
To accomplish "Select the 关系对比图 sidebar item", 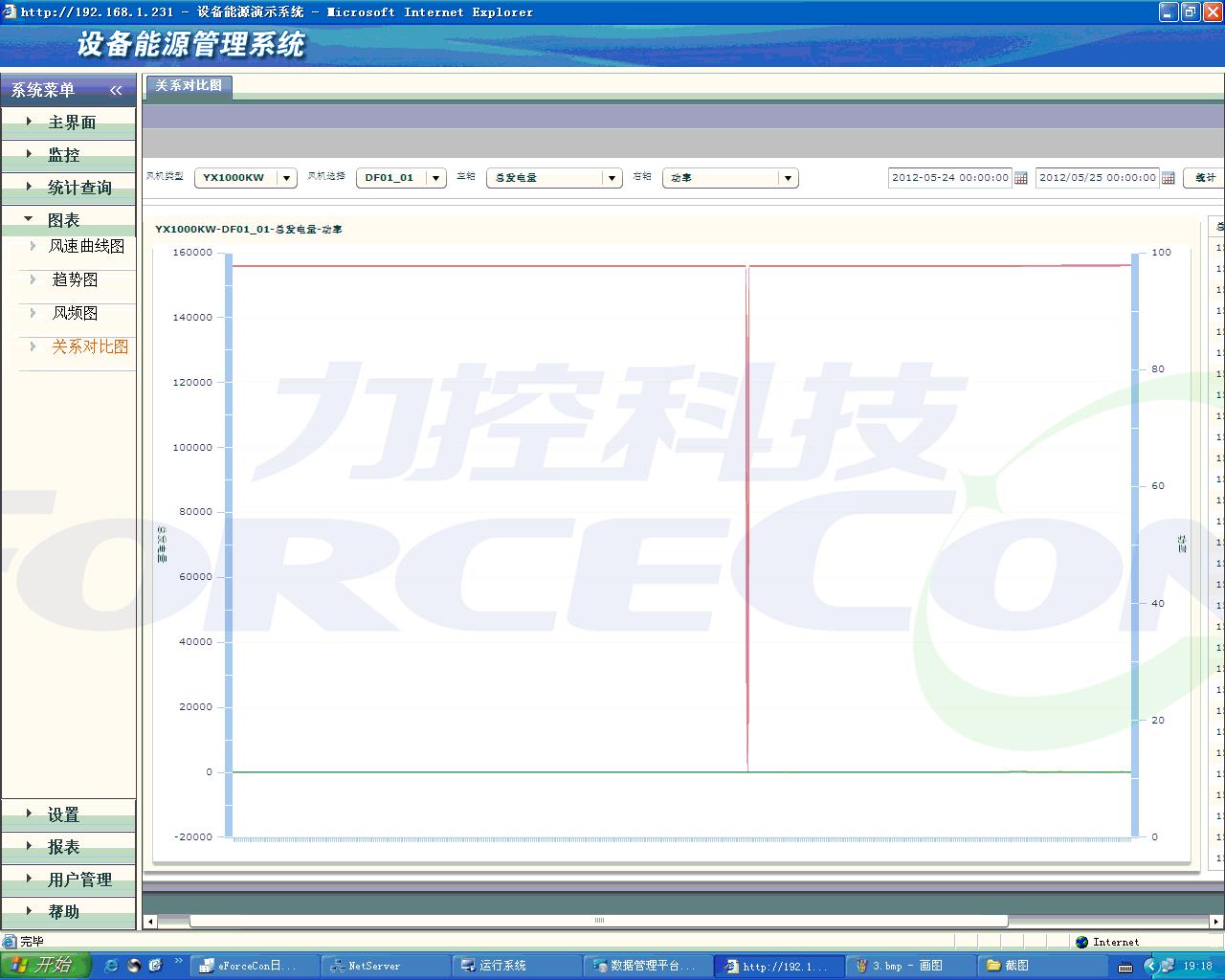I will (89, 346).
